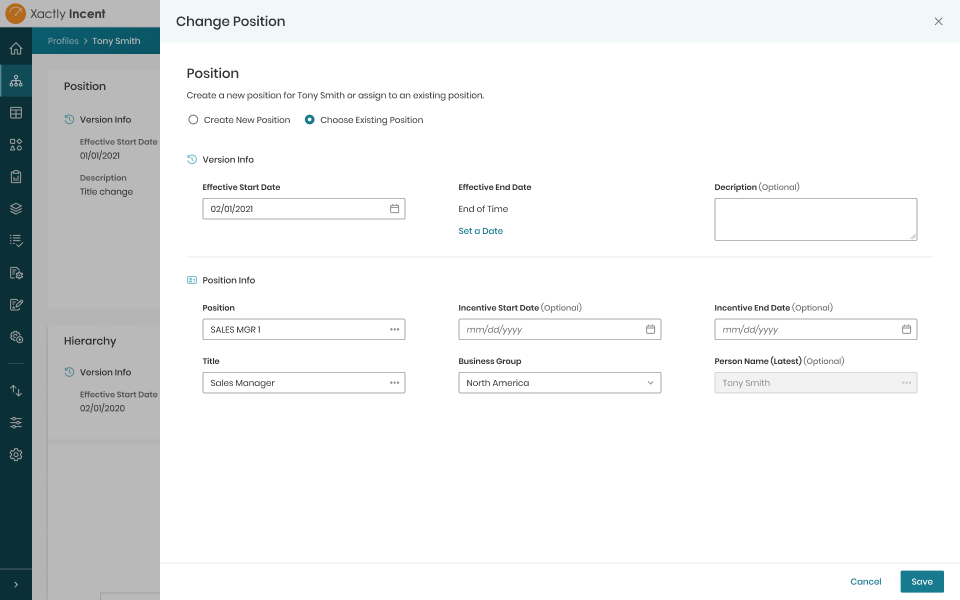960x600 pixels.
Task: Click the Cancel button
Action: (x=866, y=582)
